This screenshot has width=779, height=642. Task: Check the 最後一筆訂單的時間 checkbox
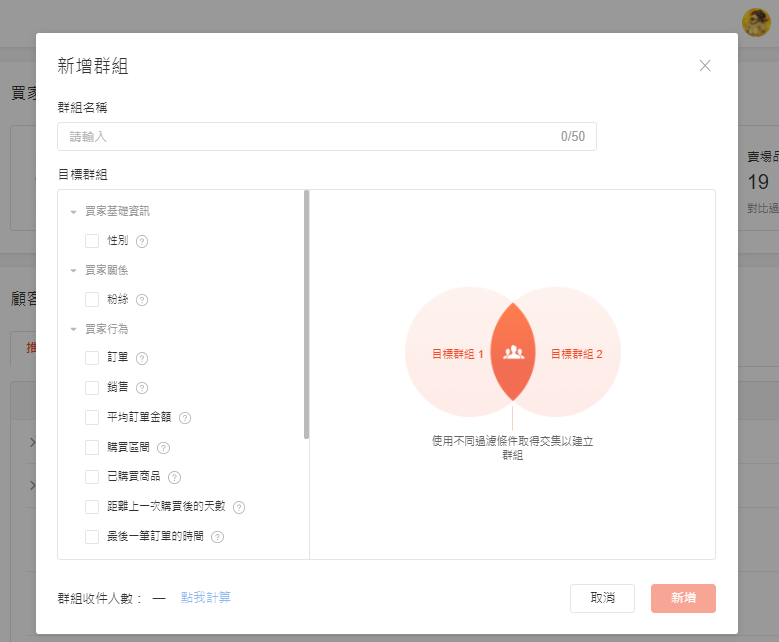click(x=92, y=537)
